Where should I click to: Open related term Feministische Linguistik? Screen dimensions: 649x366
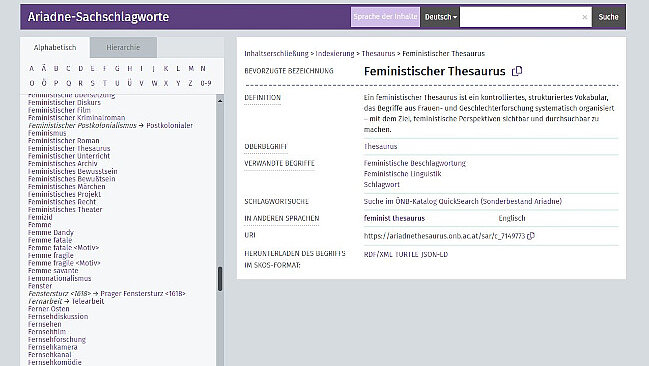(402, 174)
